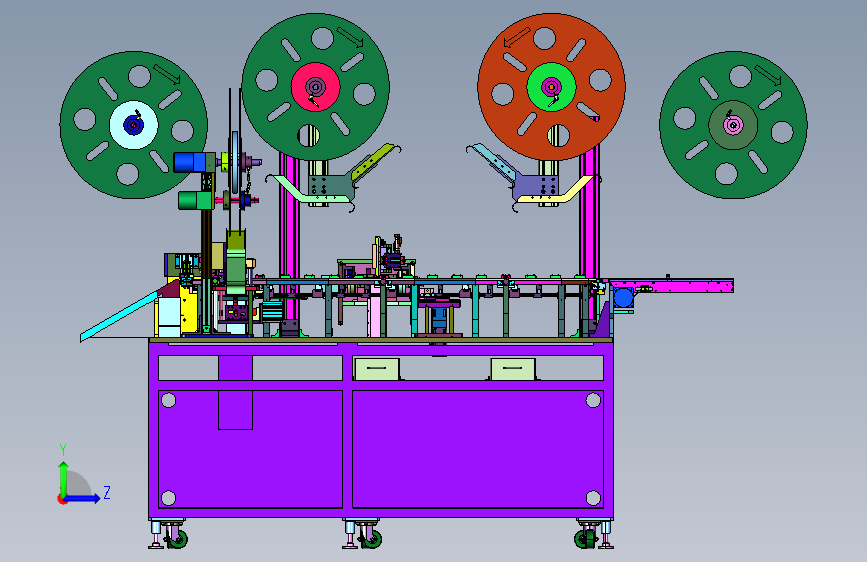Select the bottom-right round hole on the right door
Screen dimensions: 867x562
[x=593, y=498]
